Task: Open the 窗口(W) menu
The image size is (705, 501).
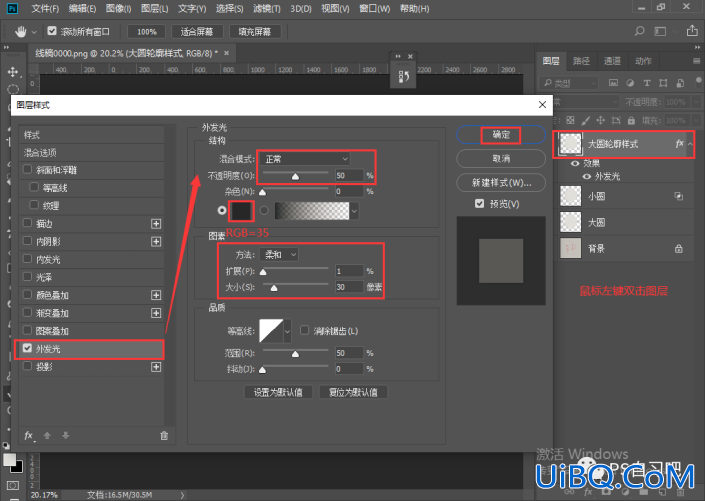Action: 374,9
